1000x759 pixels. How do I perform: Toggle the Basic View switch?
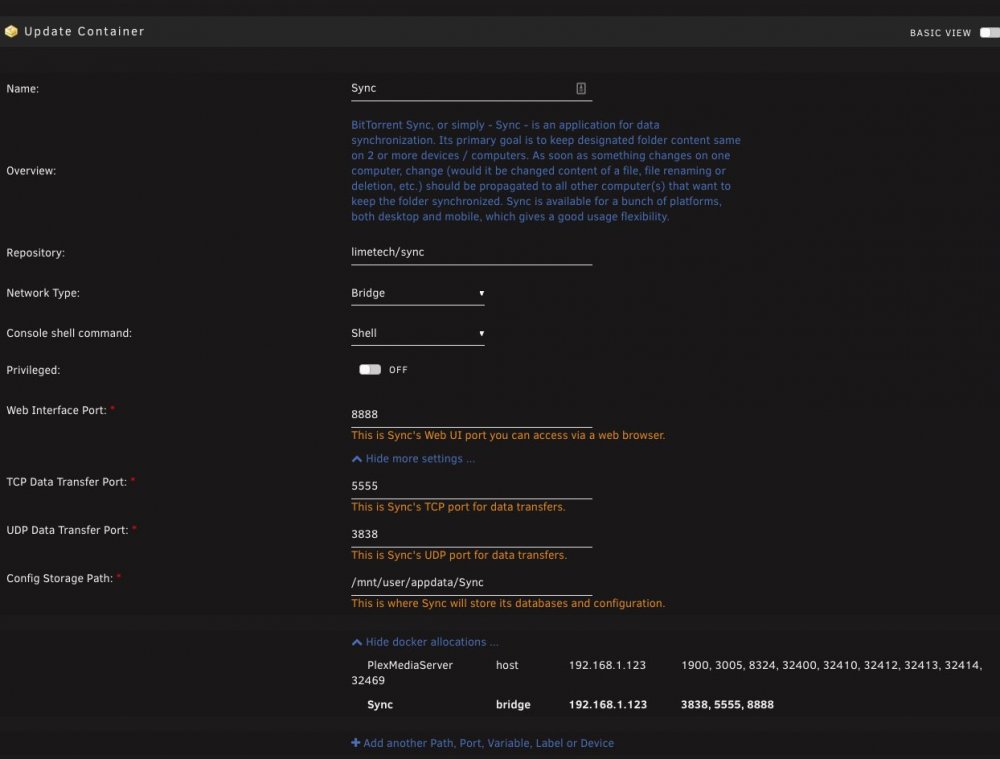(989, 33)
